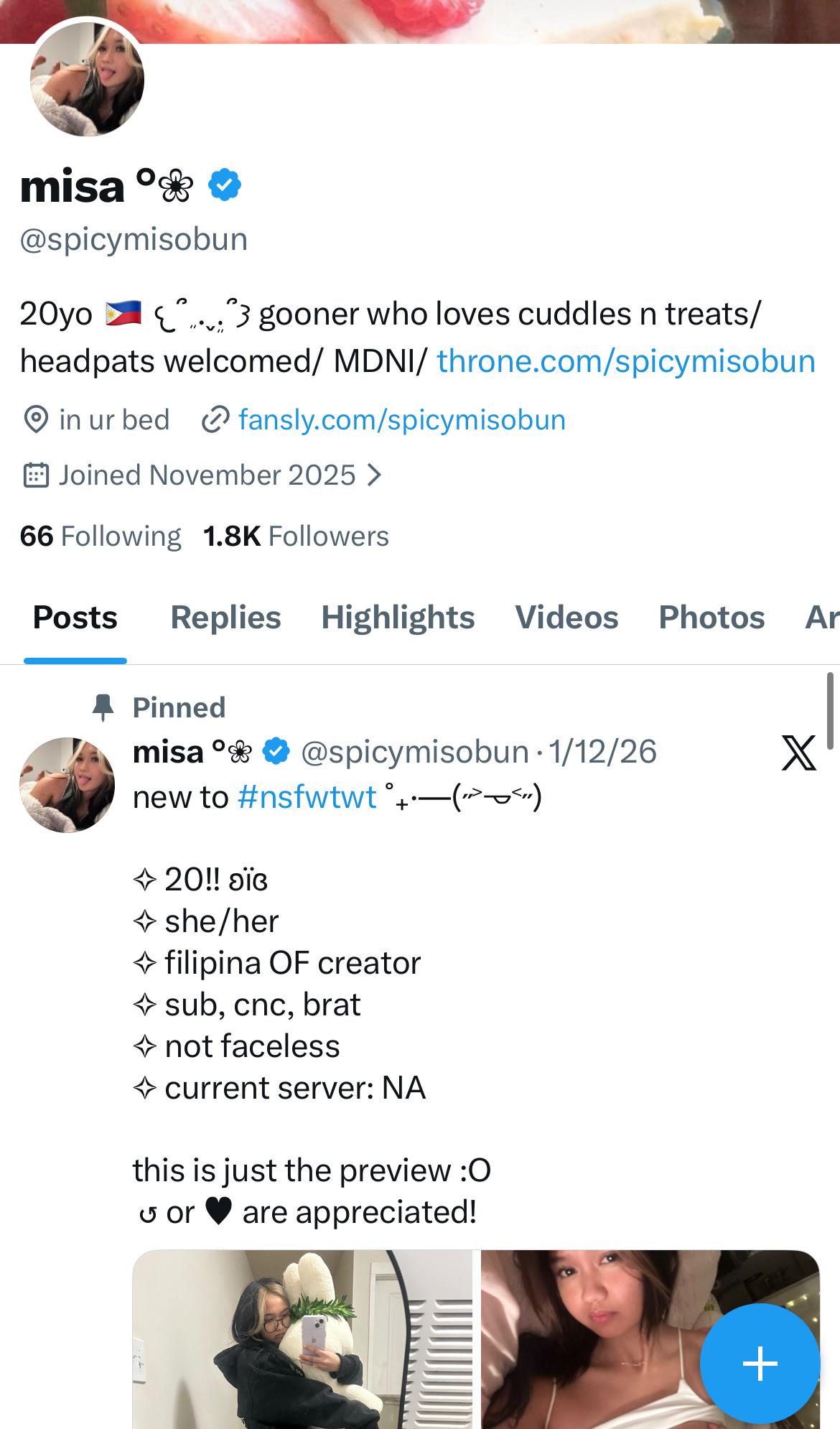Screen dimensions: 840x1429
Task: Expand the Joined November 2025 chevron
Action: coord(374,475)
